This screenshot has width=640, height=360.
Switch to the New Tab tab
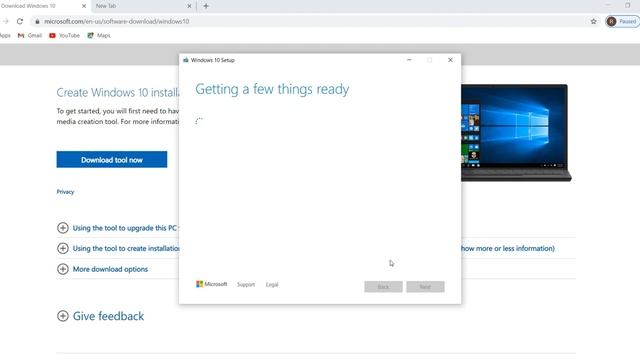point(143,6)
